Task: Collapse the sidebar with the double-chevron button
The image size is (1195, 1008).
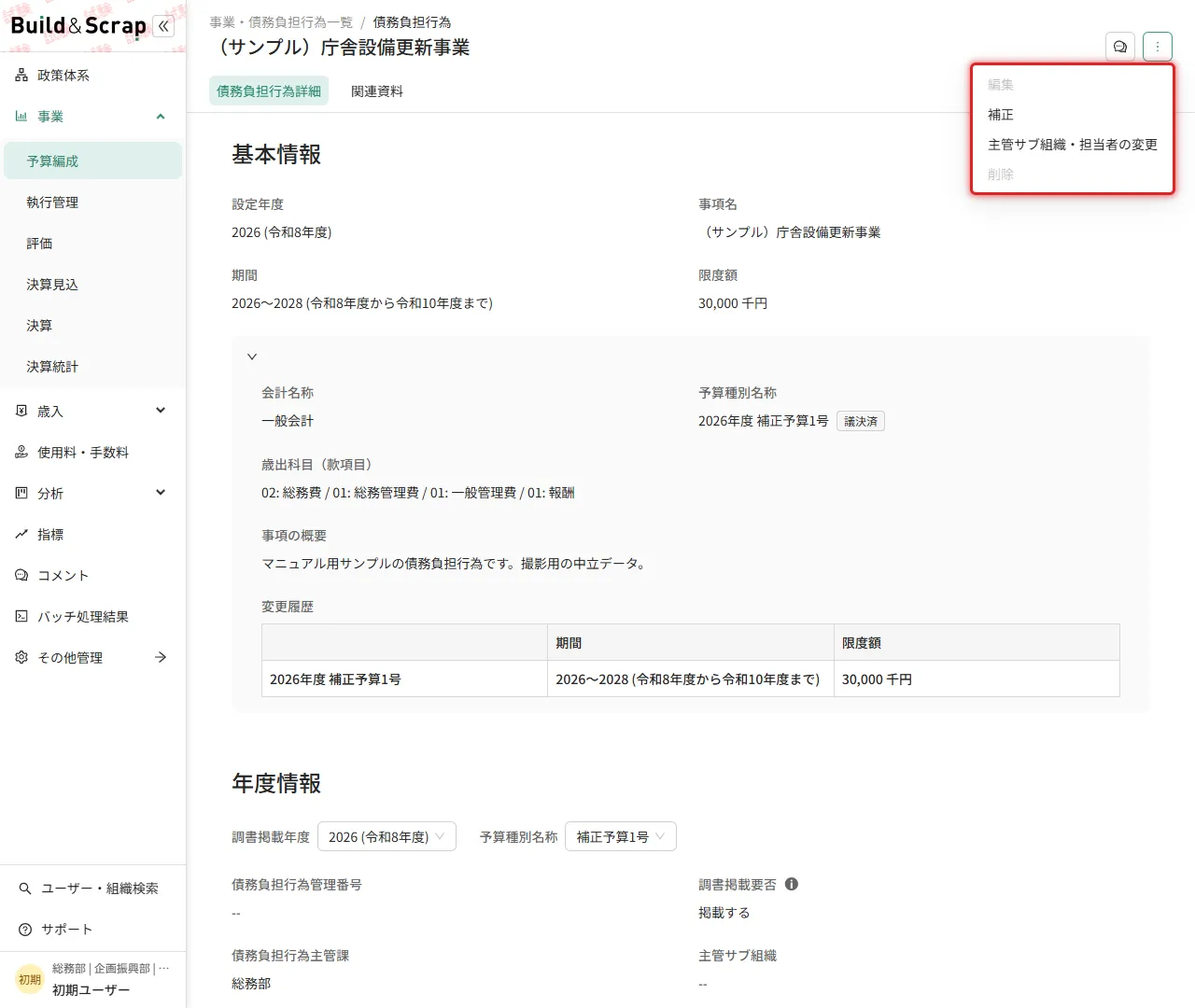Action: [163, 26]
